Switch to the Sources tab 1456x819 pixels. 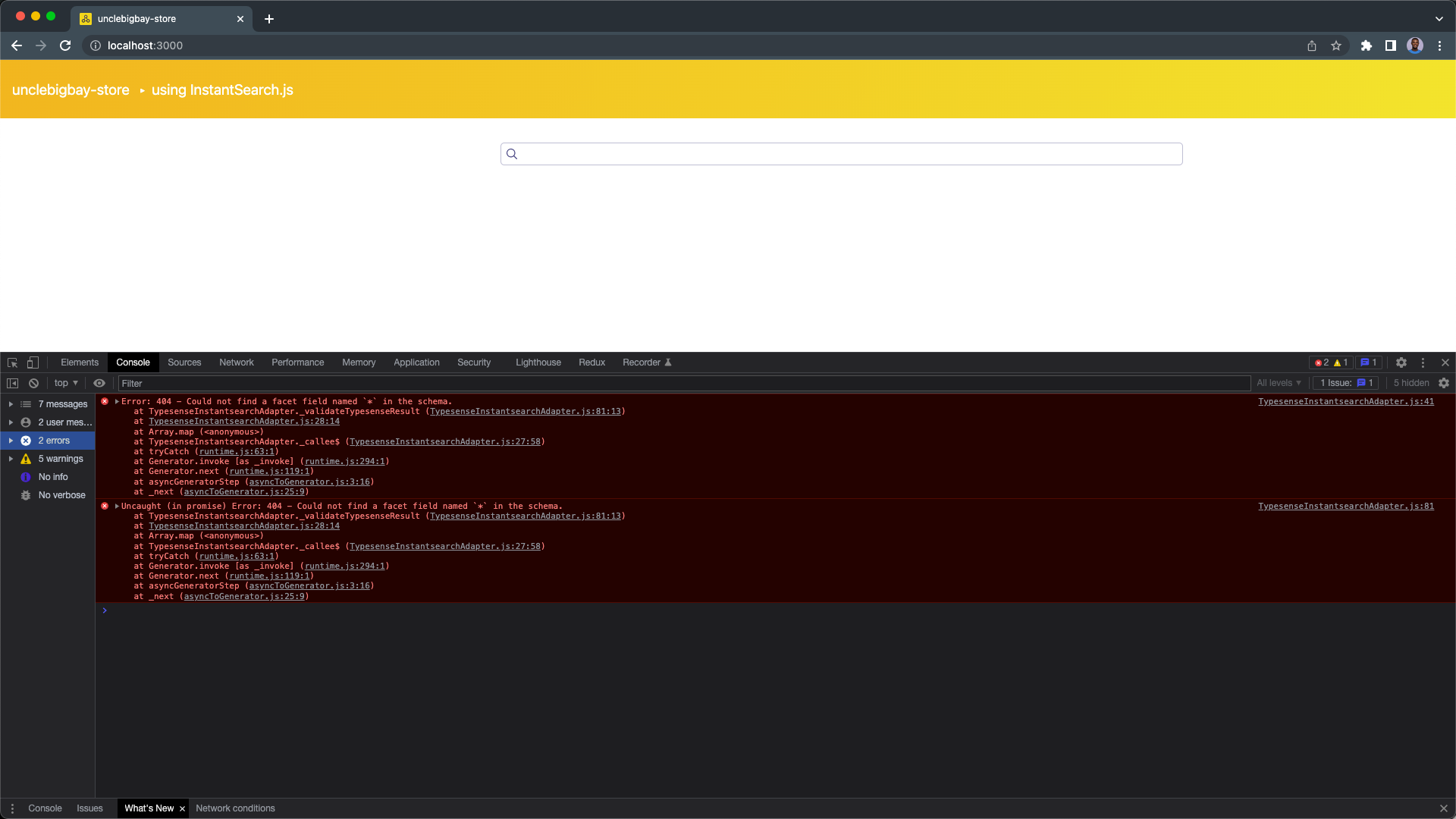click(x=184, y=362)
